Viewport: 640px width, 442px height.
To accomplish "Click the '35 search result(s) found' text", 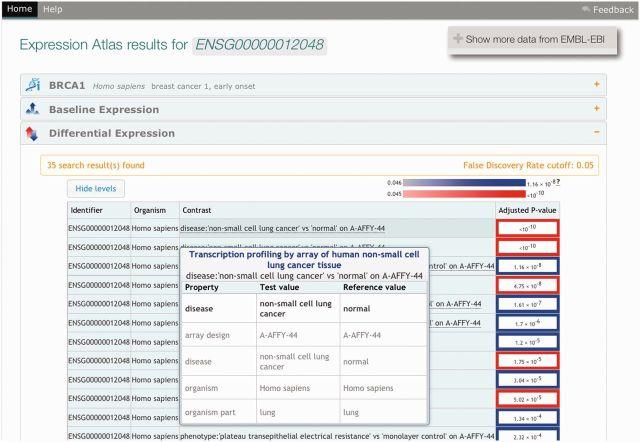I will (96, 165).
